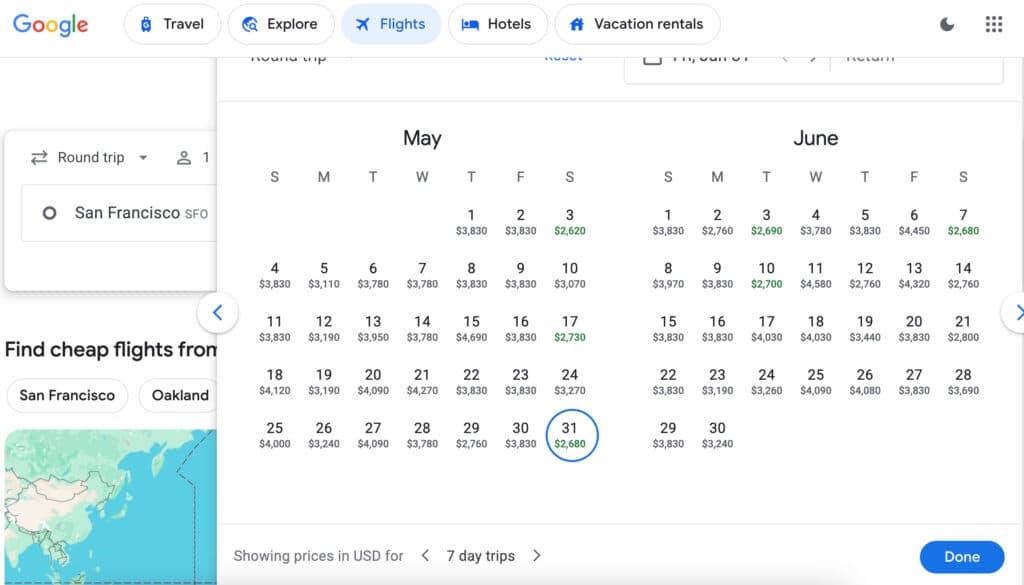Select the San Francisco chip
This screenshot has height=585, width=1024.
[67, 395]
